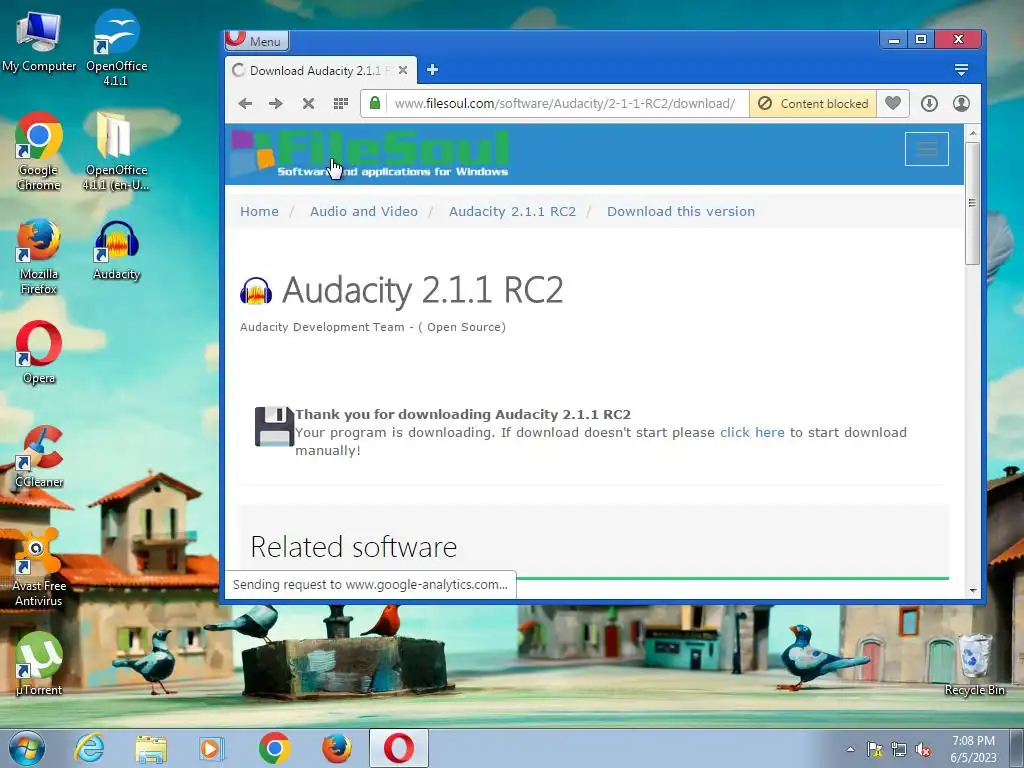Select Recycle Bin on desktop
Viewport: 1024px width, 768px height.
(x=974, y=665)
